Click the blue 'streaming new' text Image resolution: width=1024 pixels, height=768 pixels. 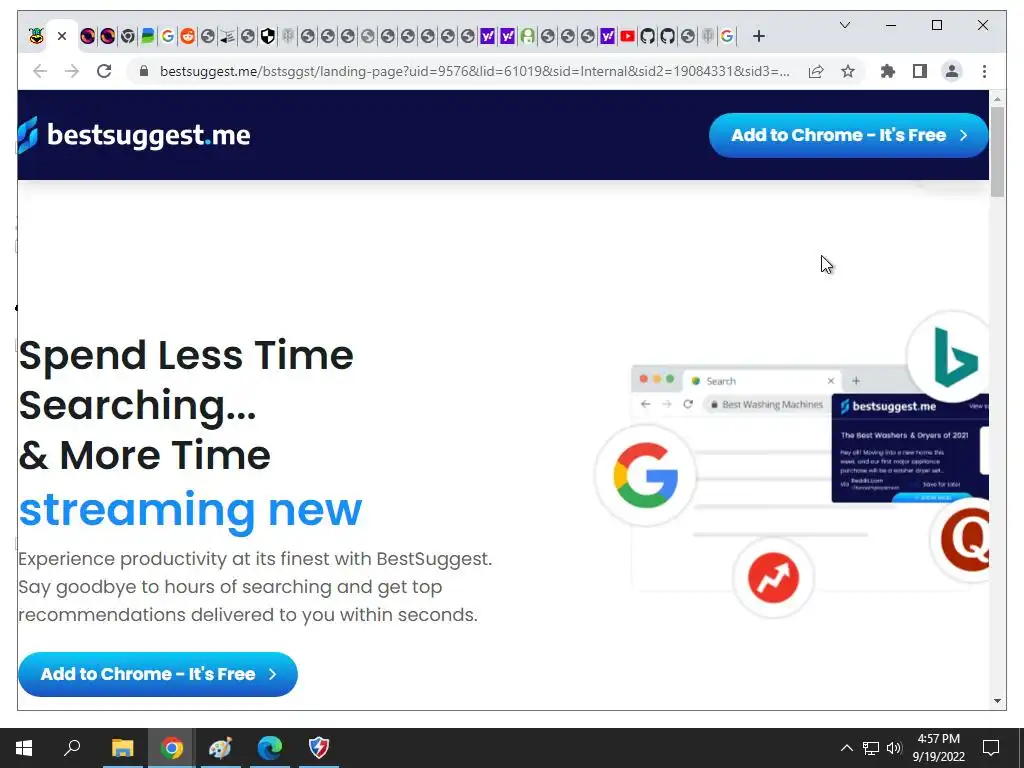(190, 510)
